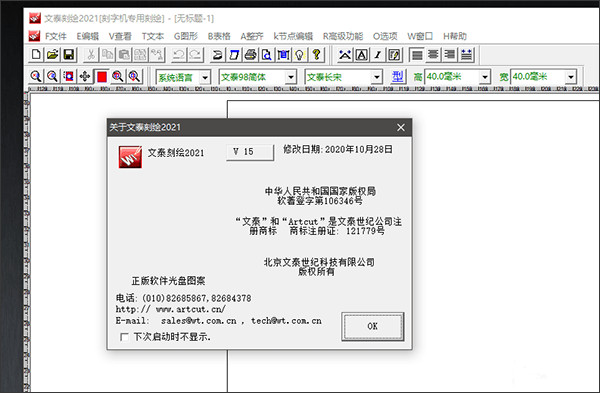Screen dimensions: 600x393
Task: Open the O选项 menu
Action: pos(385,36)
